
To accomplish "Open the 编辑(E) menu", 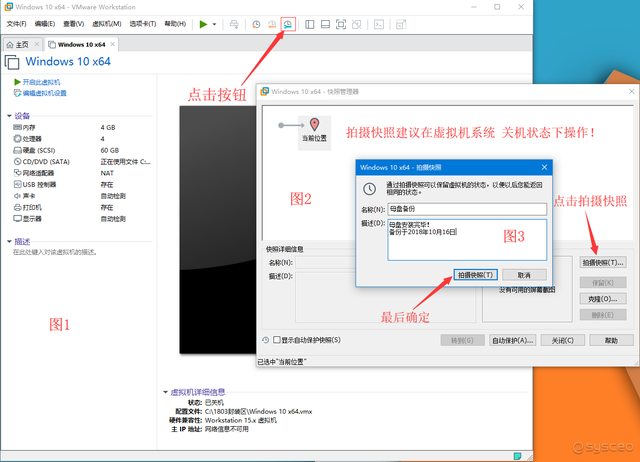I will tap(44, 24).
